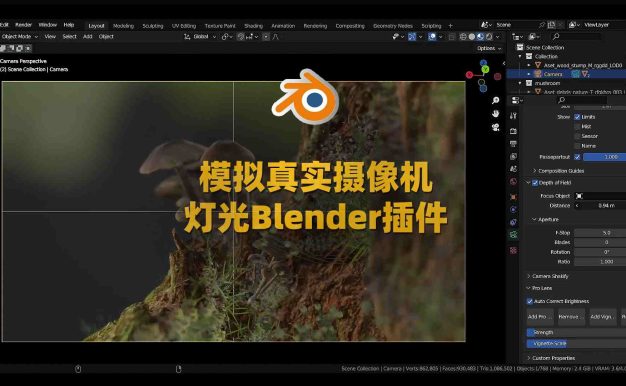This screenshot has height=386, width=626.
Task: Open the red checker properties tab below Camera Data
Action: (x=513, y=250)
